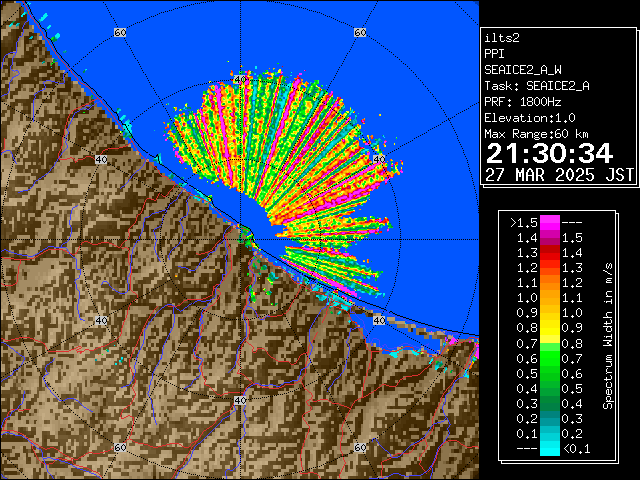Screen dimensions: 640x480
Task: Click the bright green legend swatch beside 0.6
Action: tap(550, 358)
